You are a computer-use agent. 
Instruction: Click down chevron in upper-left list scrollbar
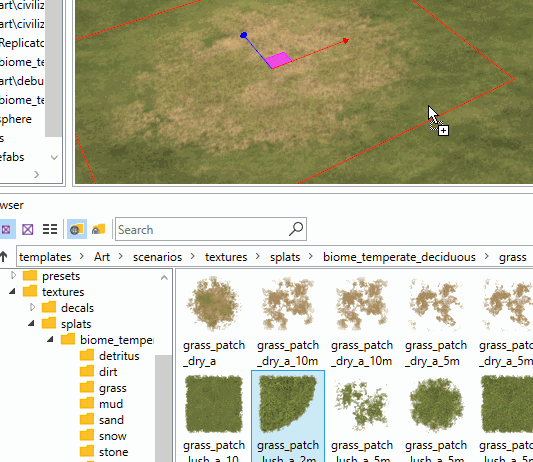coord(54,157)
